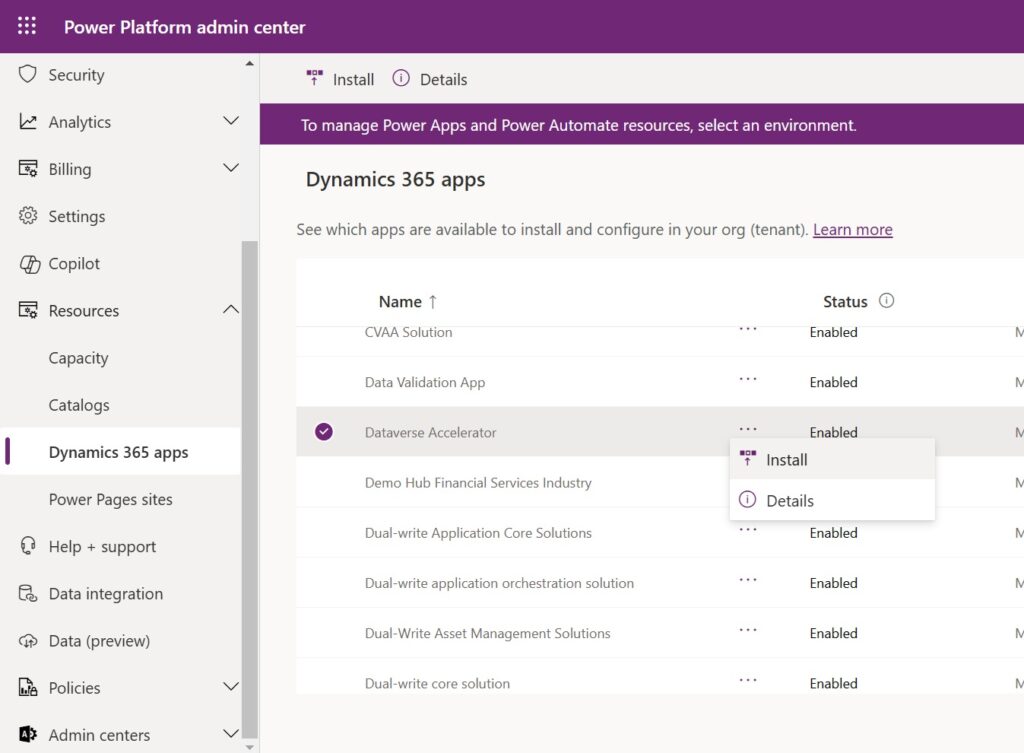Click sidebar scrollbar up arrow

point(249,63)
